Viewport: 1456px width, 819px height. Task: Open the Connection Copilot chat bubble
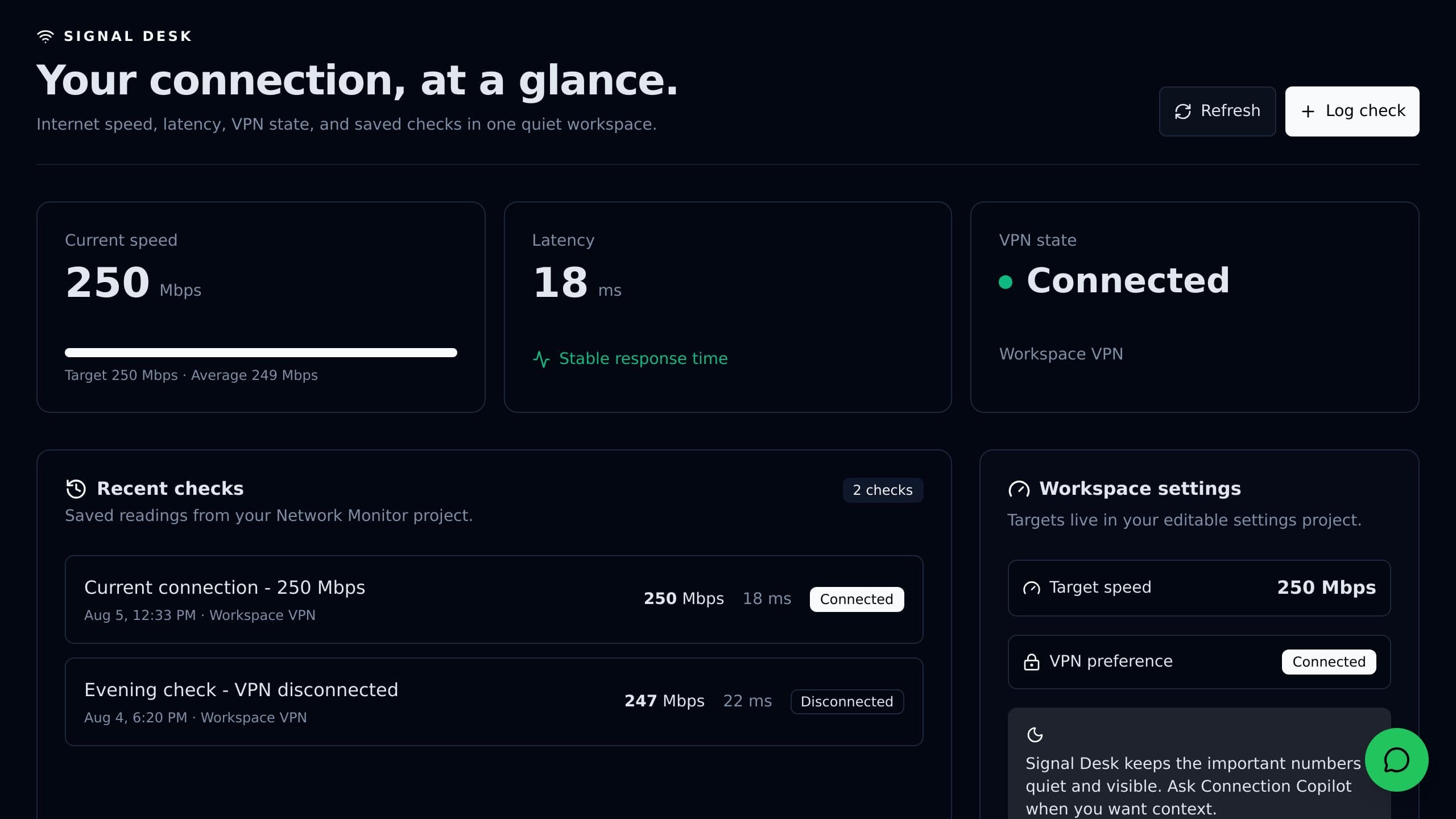(1396, 760)
